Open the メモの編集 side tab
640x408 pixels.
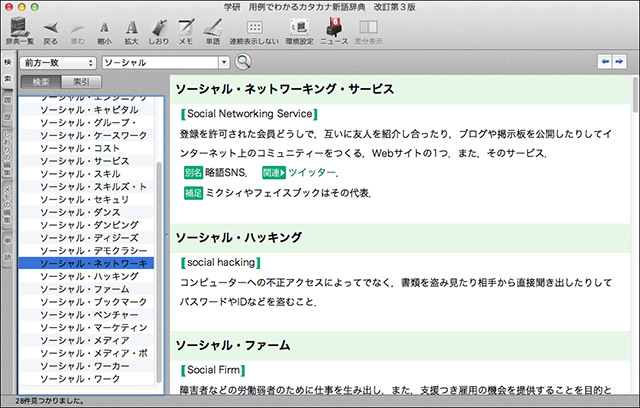[x=7, y=205]
